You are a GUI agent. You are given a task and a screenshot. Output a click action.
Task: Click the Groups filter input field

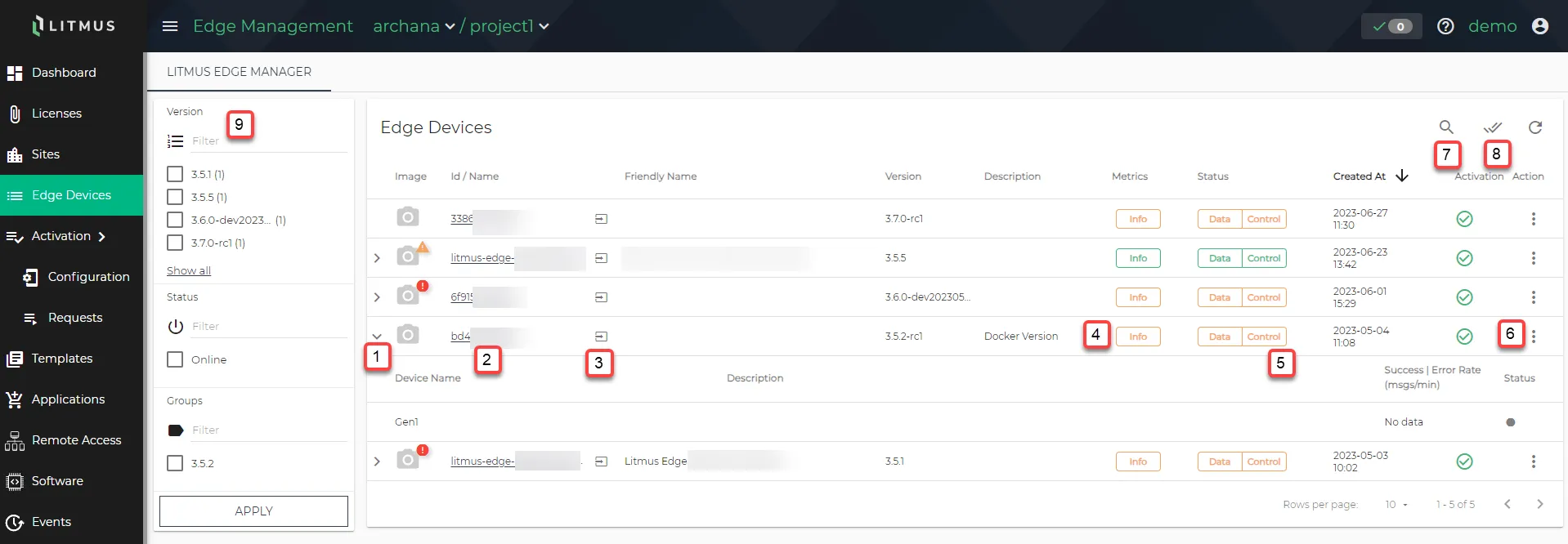tap(269, 430)
